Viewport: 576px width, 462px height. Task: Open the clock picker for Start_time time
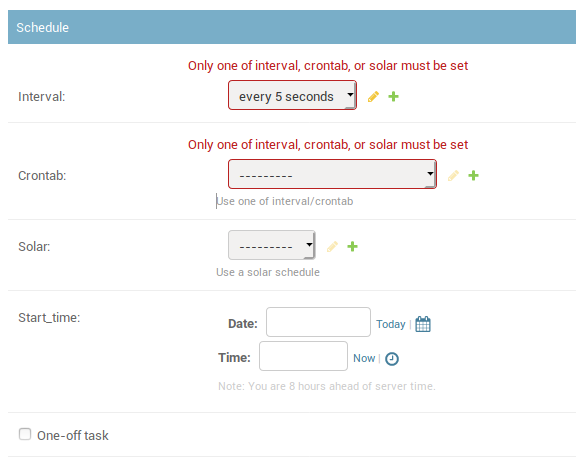392,359
